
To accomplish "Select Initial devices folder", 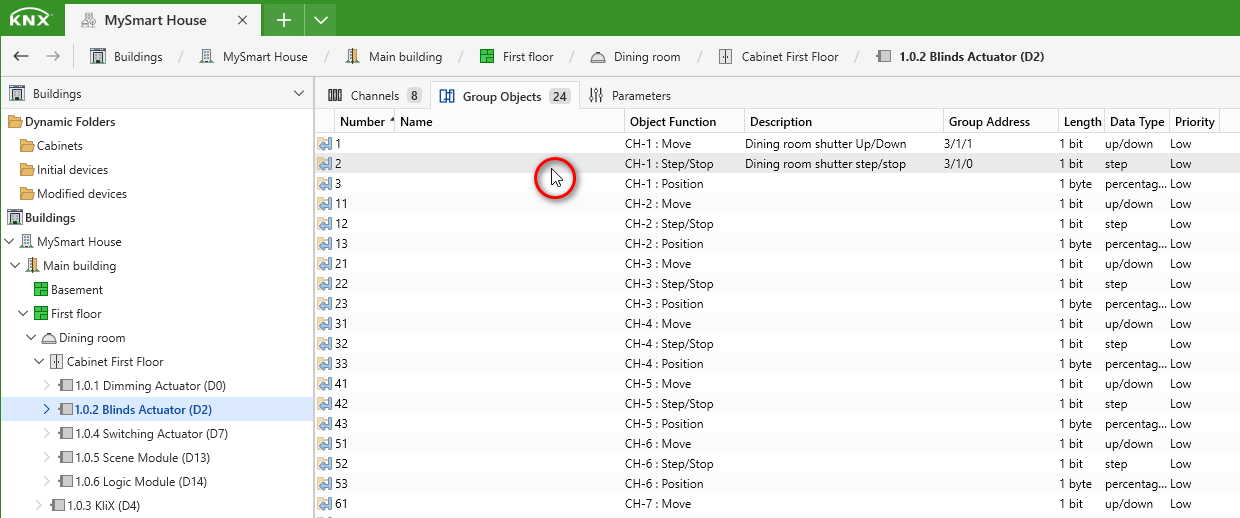I will 64,170.
